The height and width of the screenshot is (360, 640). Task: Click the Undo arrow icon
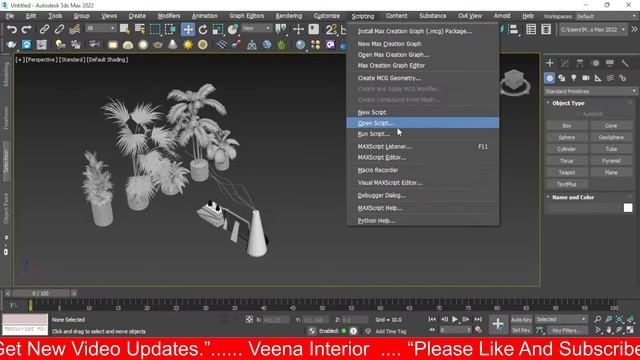tap(11, 29)
